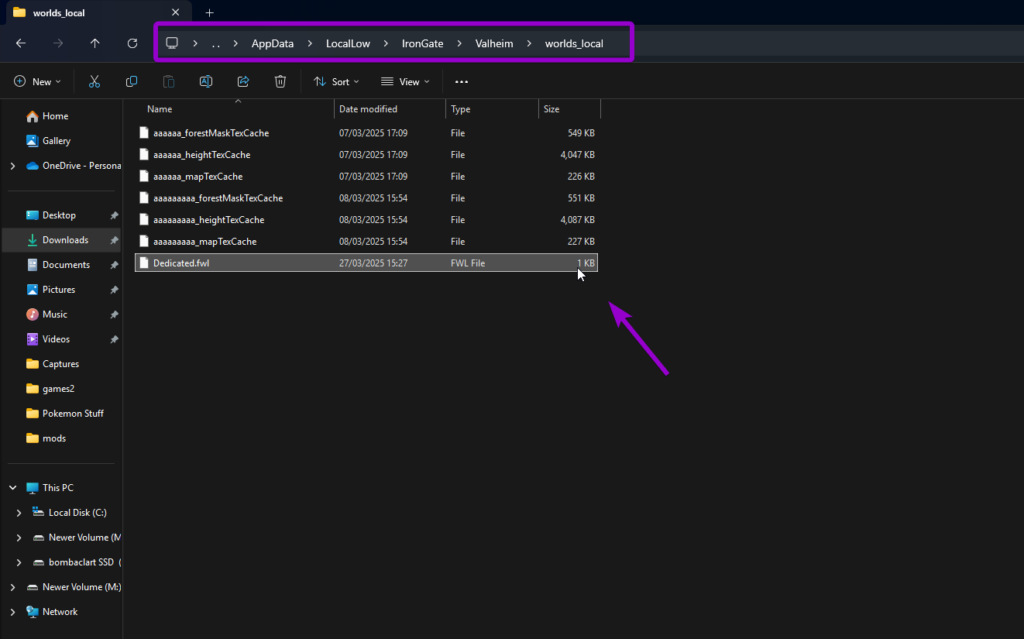The image size is (1024, 639).
Task: Click the Share icon in toolbar
Action: (243, 82)
